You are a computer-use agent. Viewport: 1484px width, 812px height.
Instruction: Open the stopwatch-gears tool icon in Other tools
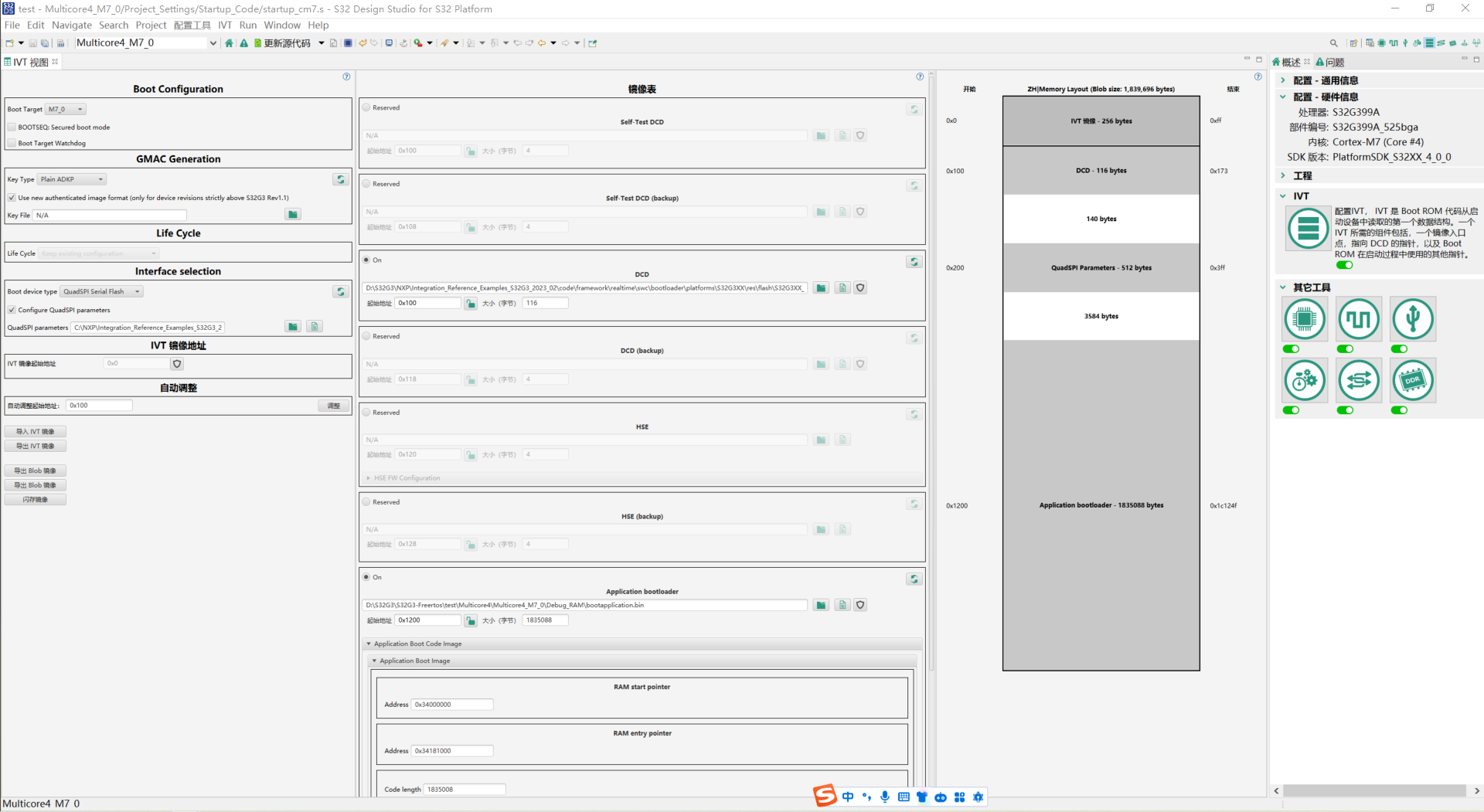(1305, 380)
